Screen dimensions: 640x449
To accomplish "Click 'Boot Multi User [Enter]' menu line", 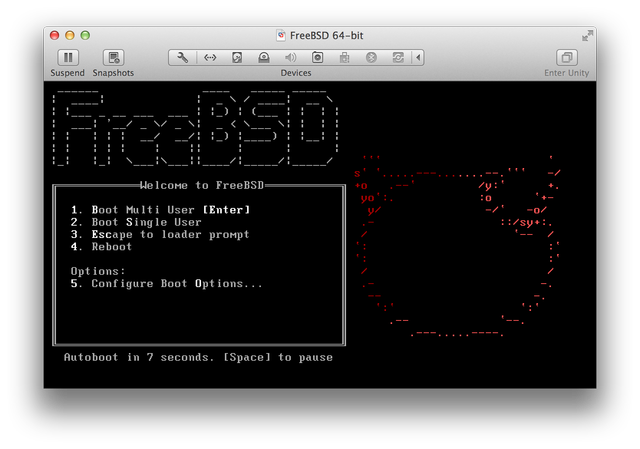I will click(x=160, y=210).
